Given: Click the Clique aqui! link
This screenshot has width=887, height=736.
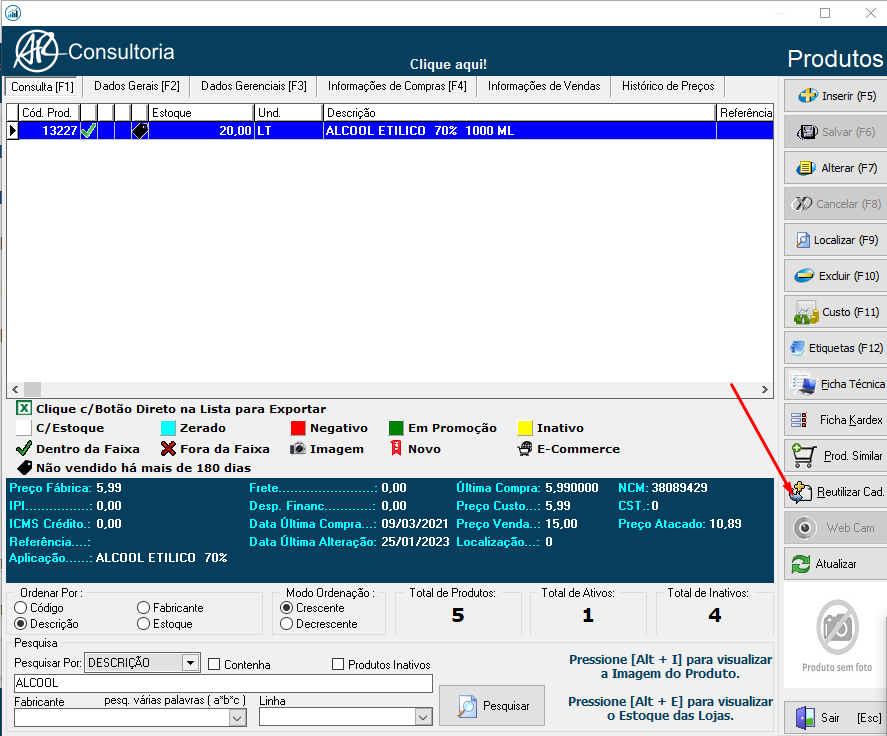Looking at the screenshot, I should coord(448,64).
